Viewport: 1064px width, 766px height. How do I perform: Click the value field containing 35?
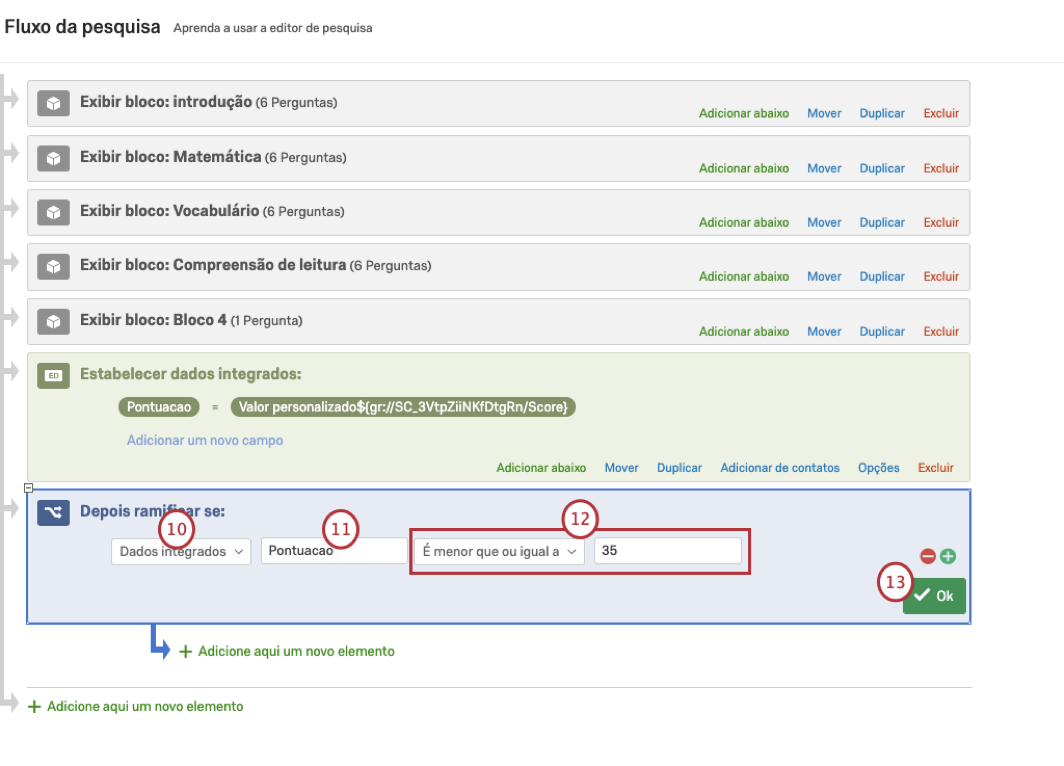pyautogui.click(x=667, y=551)
